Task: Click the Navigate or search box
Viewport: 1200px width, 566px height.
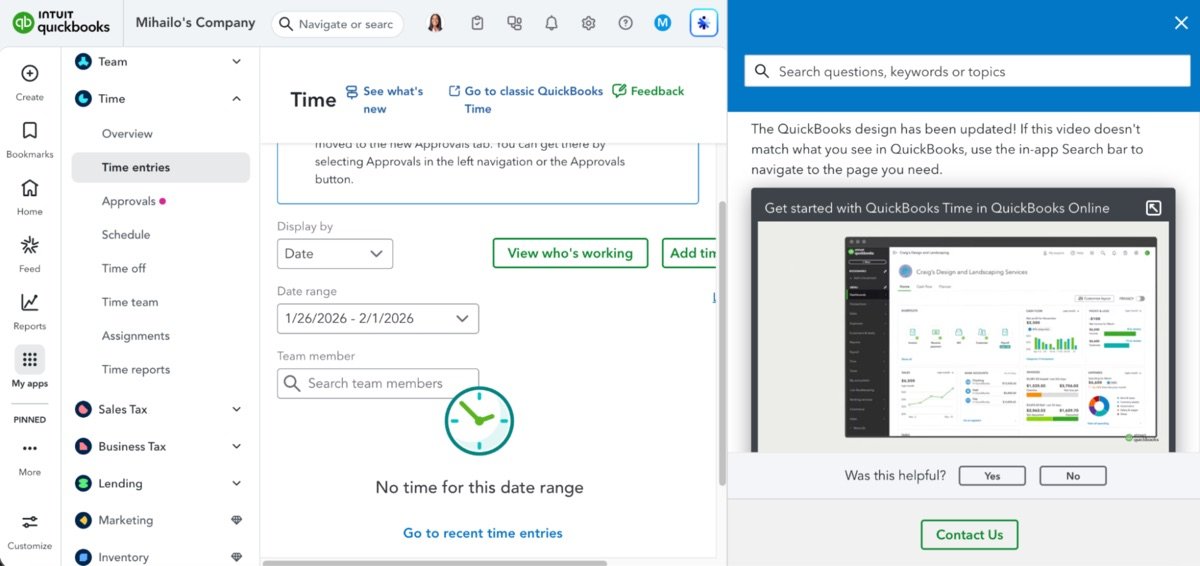Action: click(x=337, y=24)
